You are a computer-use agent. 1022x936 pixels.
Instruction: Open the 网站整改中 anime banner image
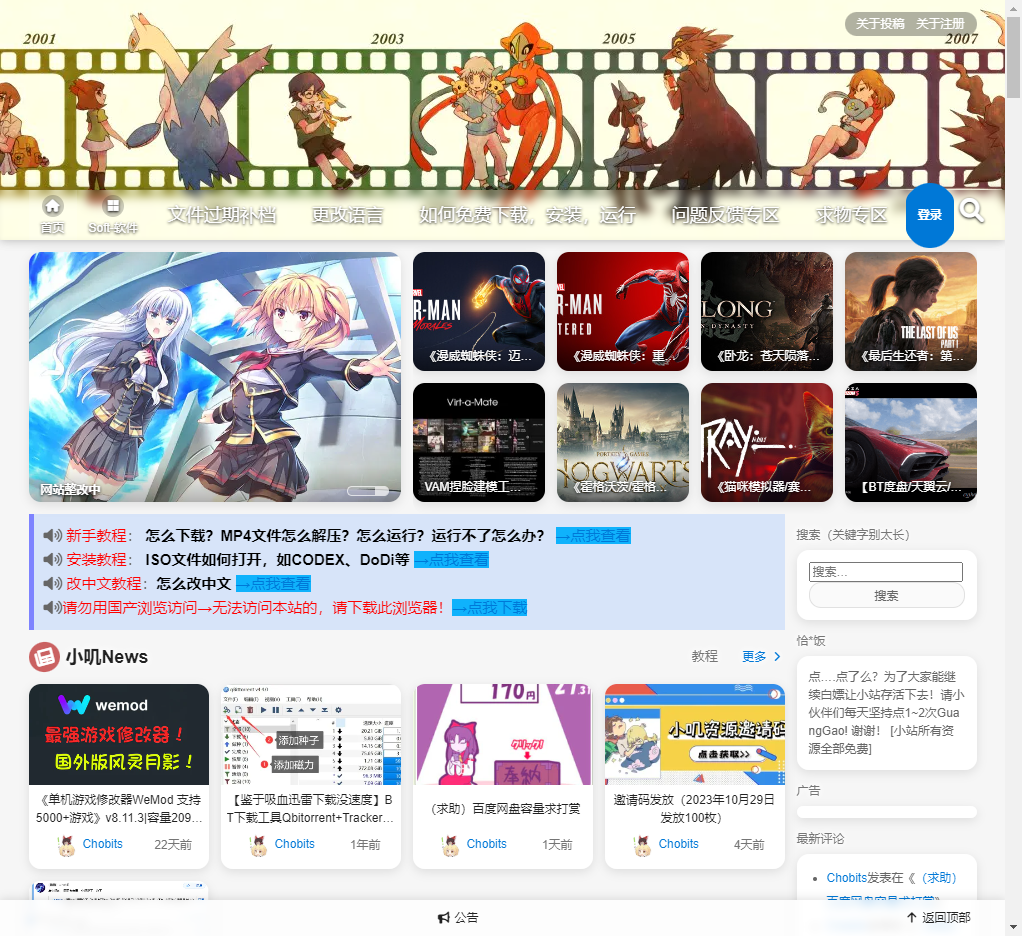tap(215, 377)
